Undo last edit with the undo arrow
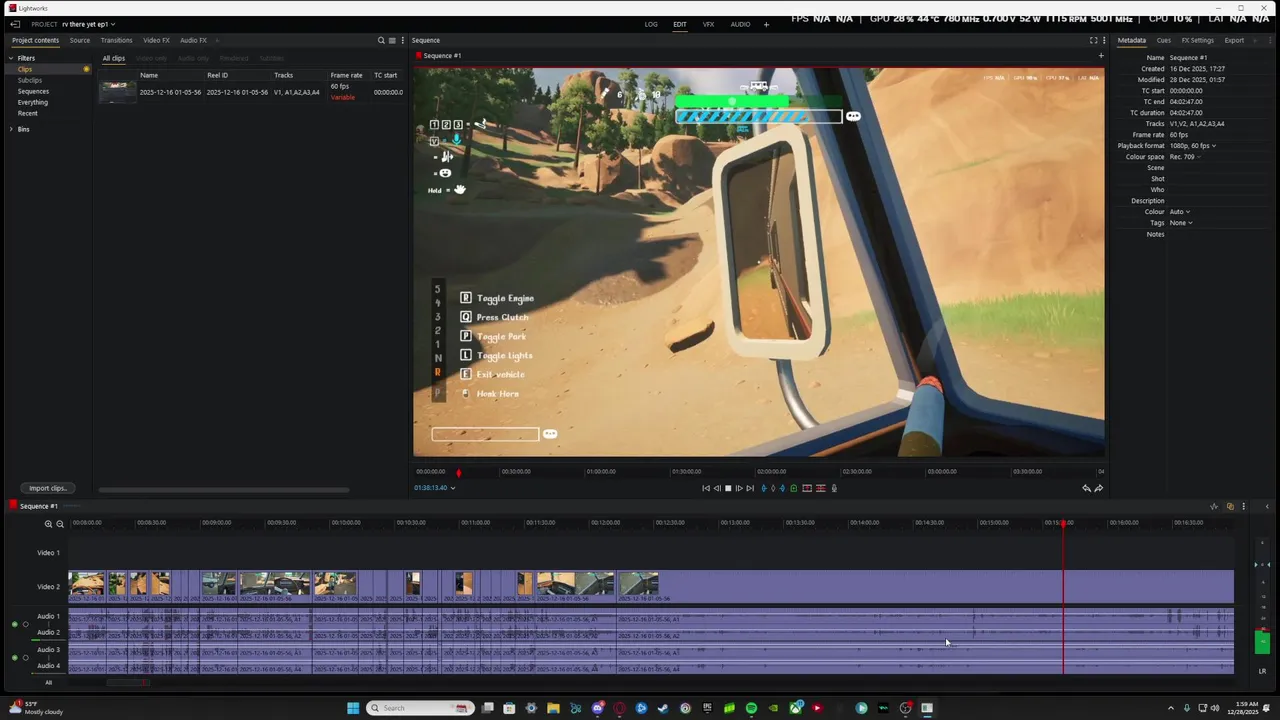The image size is (1280, 720). click(1087, 488)
